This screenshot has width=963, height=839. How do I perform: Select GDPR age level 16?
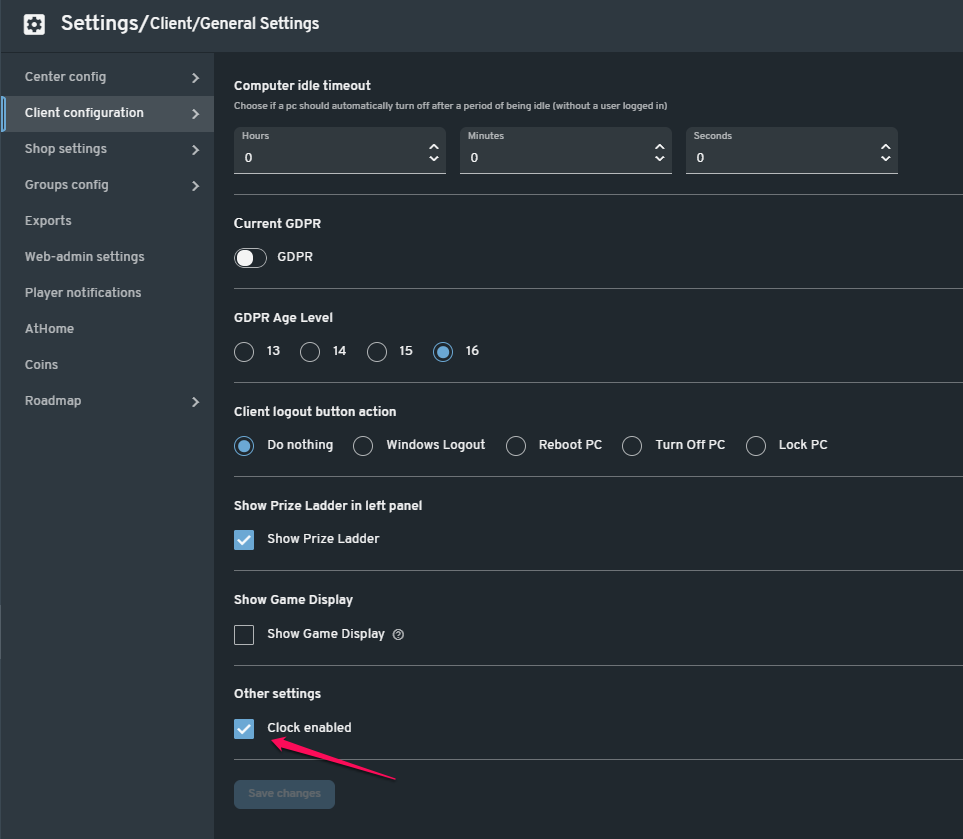pos(443,352)
